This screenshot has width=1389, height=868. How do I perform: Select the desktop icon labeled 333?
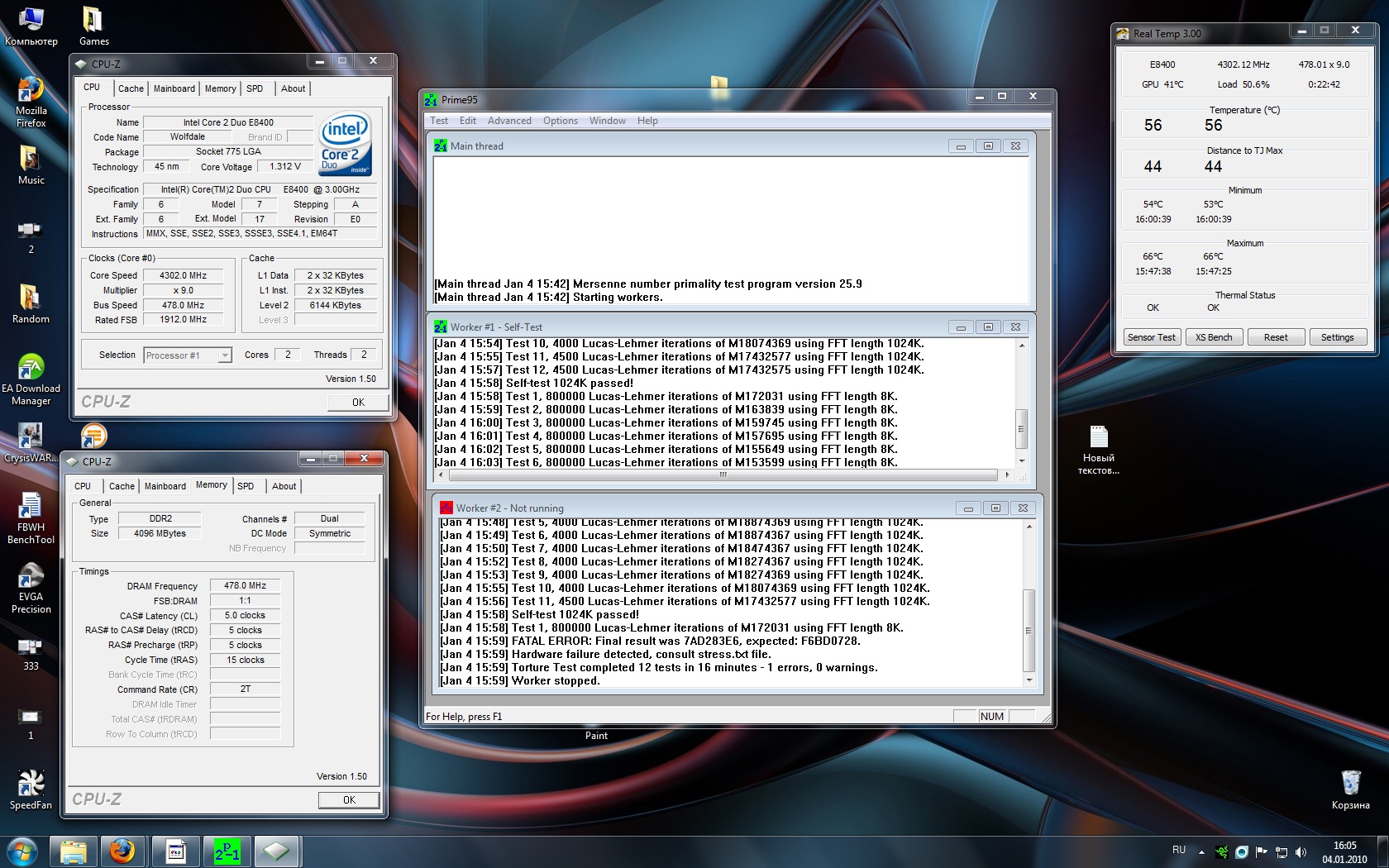31,653
